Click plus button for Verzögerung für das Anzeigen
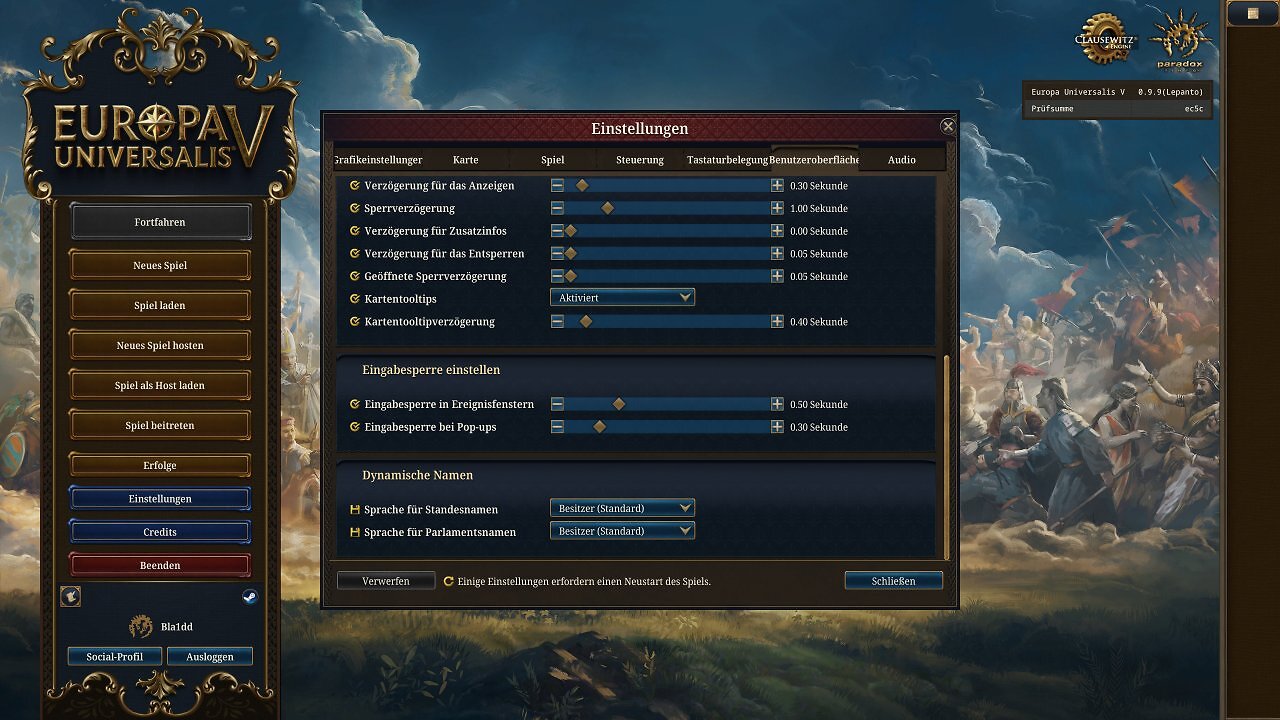Screen dimensions: 1280x720 pos(777,186)
